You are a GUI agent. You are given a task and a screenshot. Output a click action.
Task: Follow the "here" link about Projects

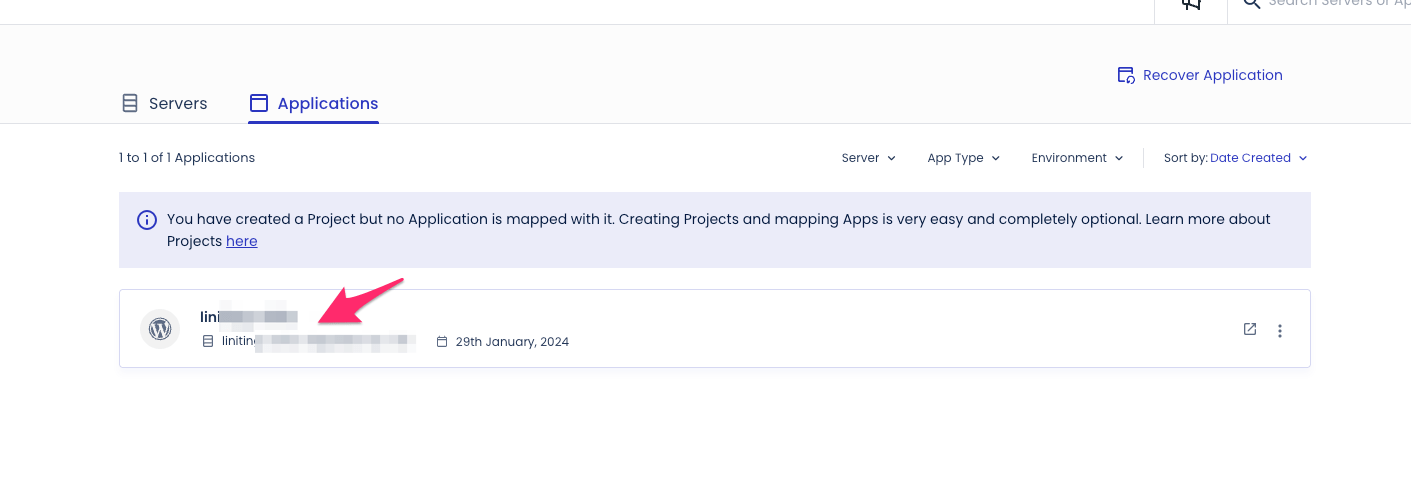[242, 241]
